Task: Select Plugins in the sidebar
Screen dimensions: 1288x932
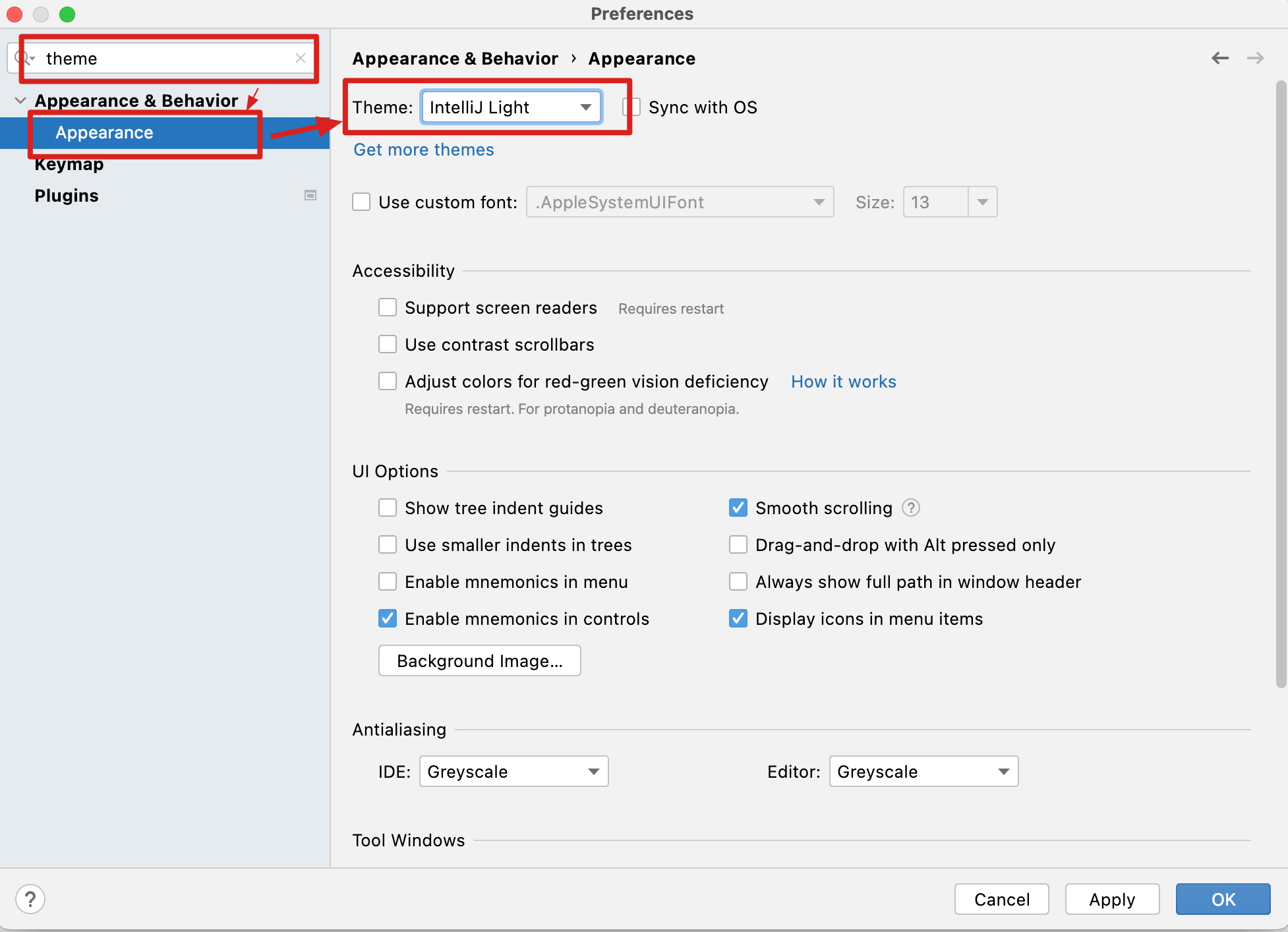Action: tap(67, 196)
